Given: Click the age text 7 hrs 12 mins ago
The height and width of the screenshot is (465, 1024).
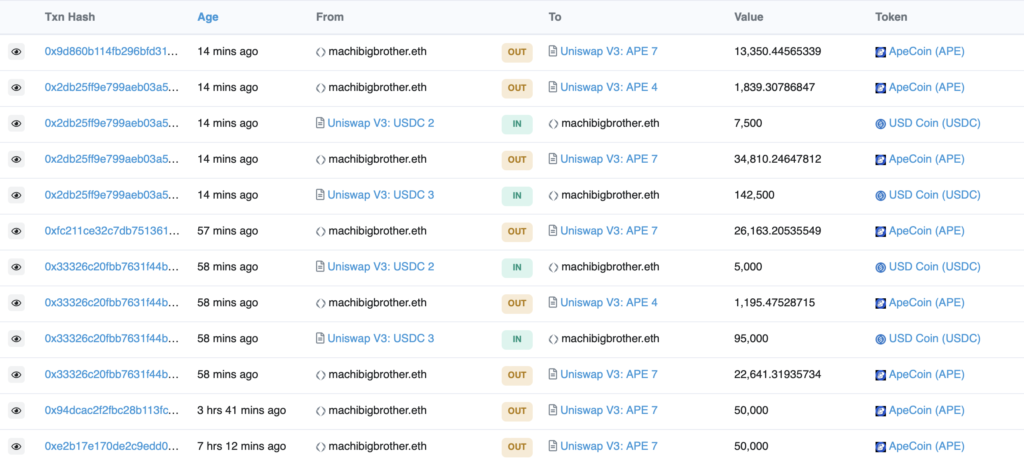Looking at the screenshot, I should point(242,446).
